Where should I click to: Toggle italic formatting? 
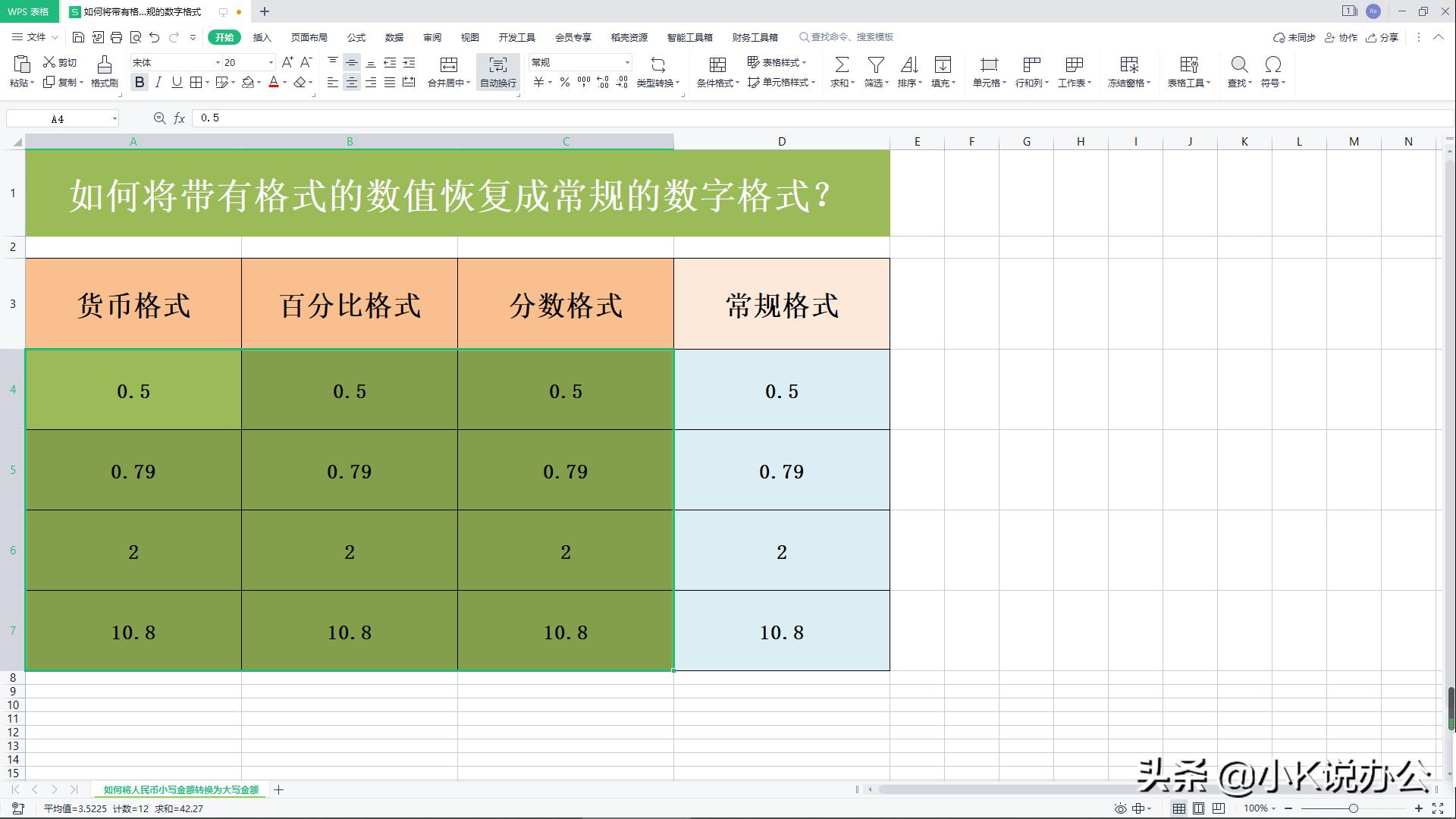pyautogui.click(x=158, y=83)
